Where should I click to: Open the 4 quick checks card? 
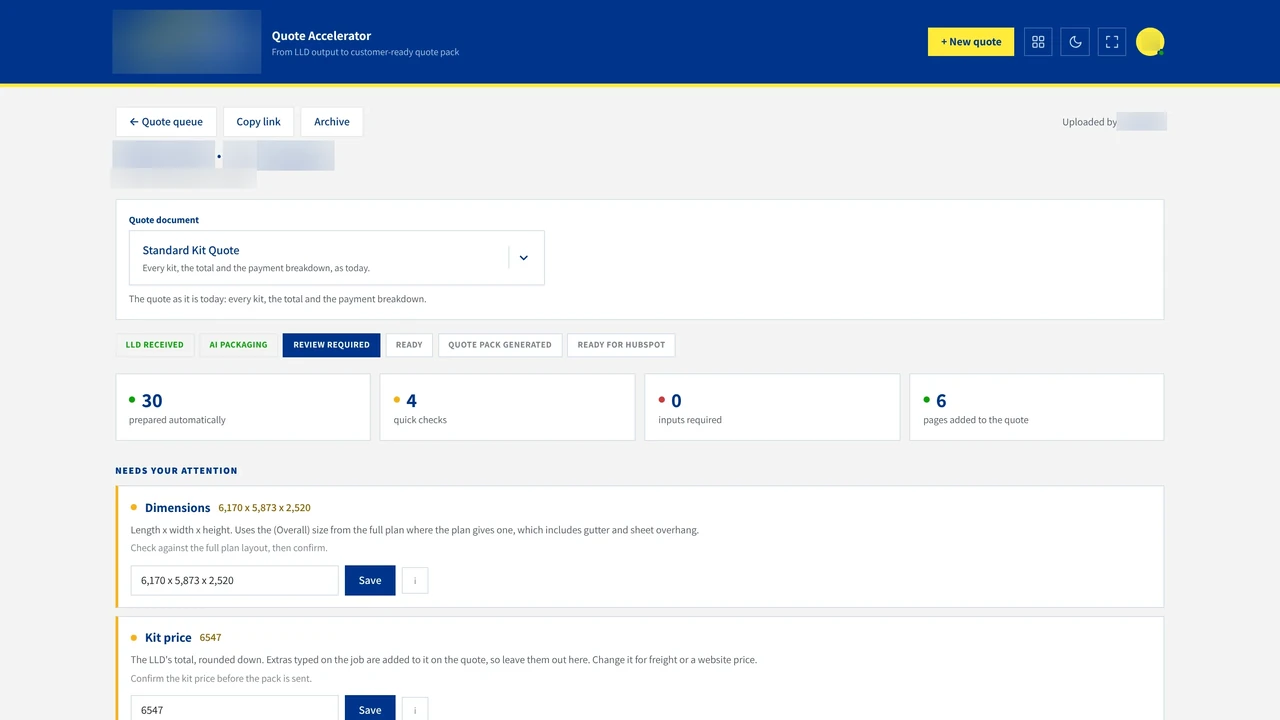point(507,407)
